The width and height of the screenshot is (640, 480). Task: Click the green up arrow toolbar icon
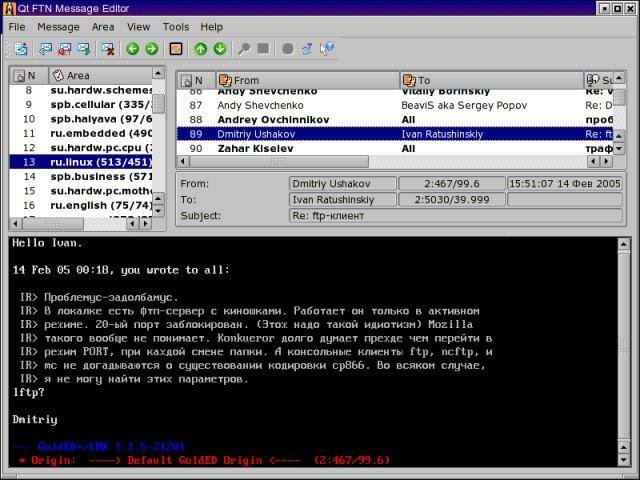[x=200, y=49]
